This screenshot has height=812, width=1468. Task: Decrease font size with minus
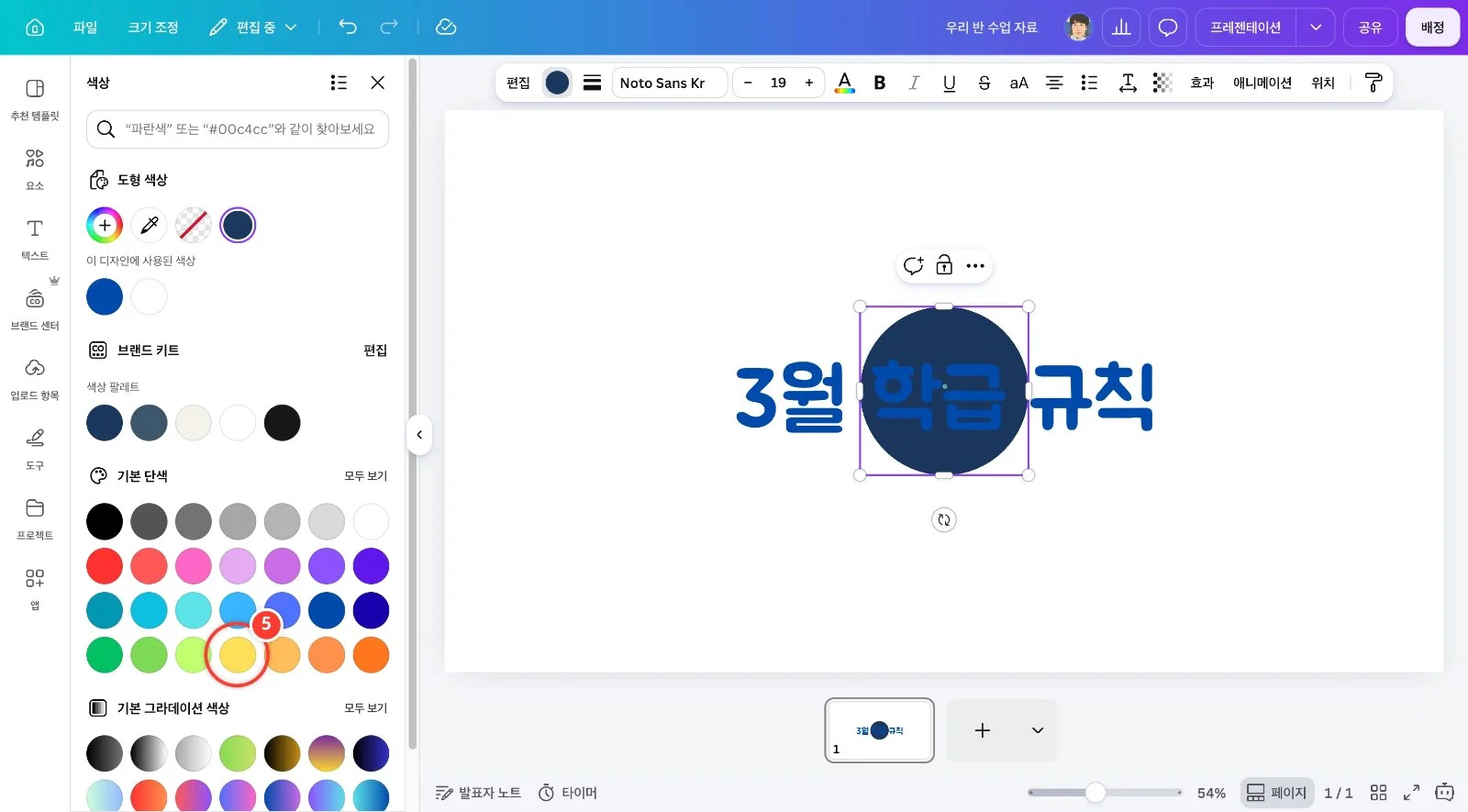[748, 83]
